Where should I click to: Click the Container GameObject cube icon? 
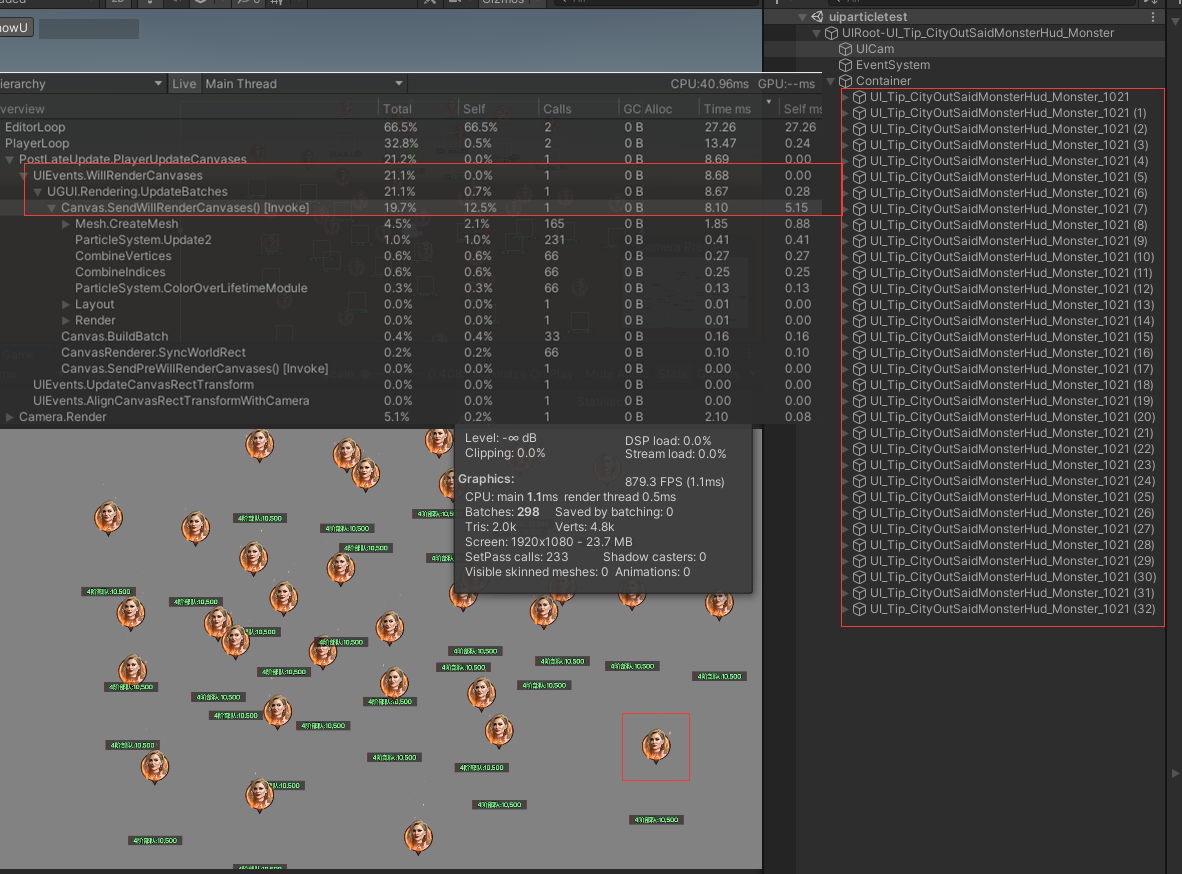(x=845, y=81)
